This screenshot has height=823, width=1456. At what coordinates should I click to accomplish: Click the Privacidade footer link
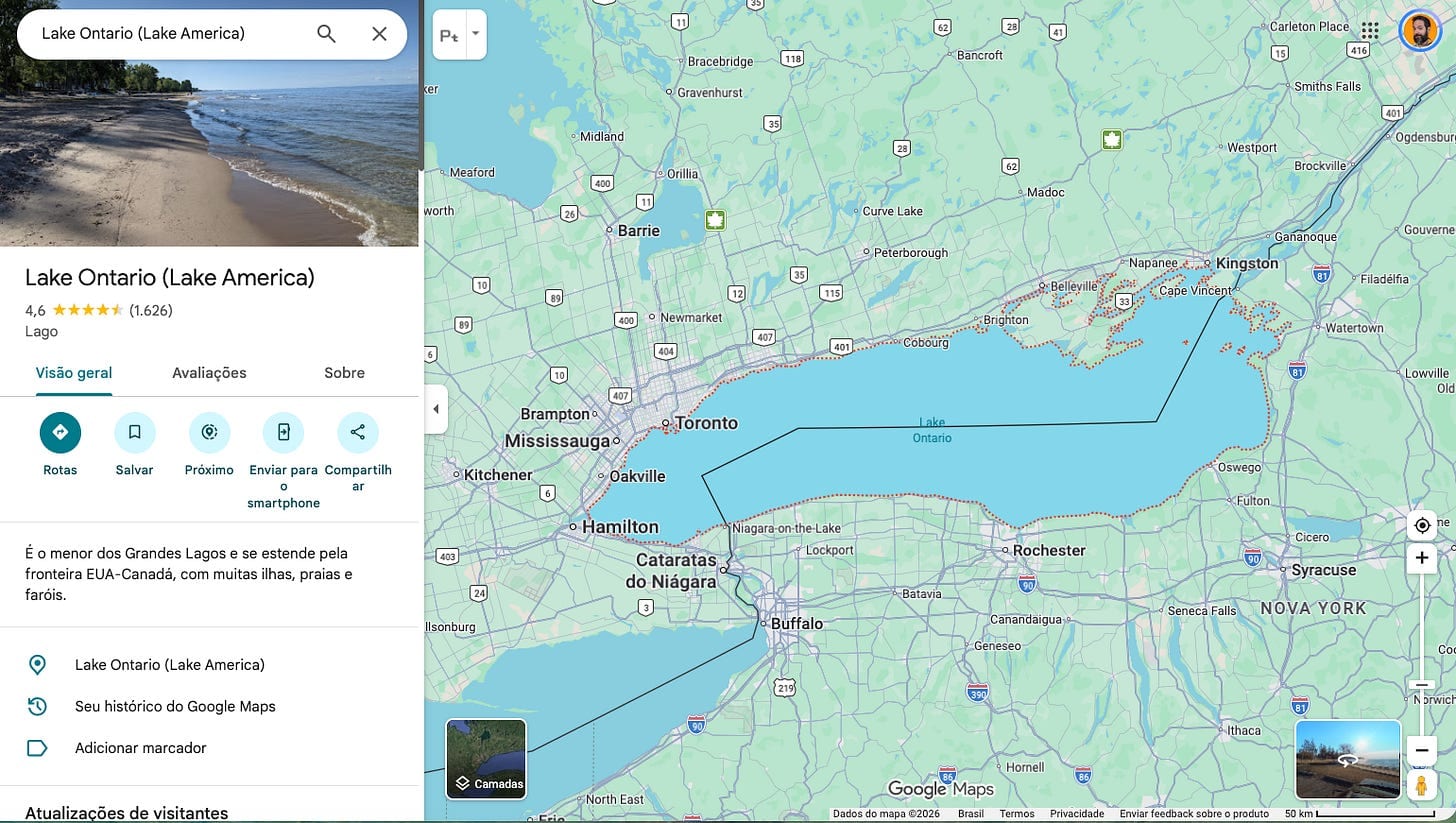tap(1077, 814)
